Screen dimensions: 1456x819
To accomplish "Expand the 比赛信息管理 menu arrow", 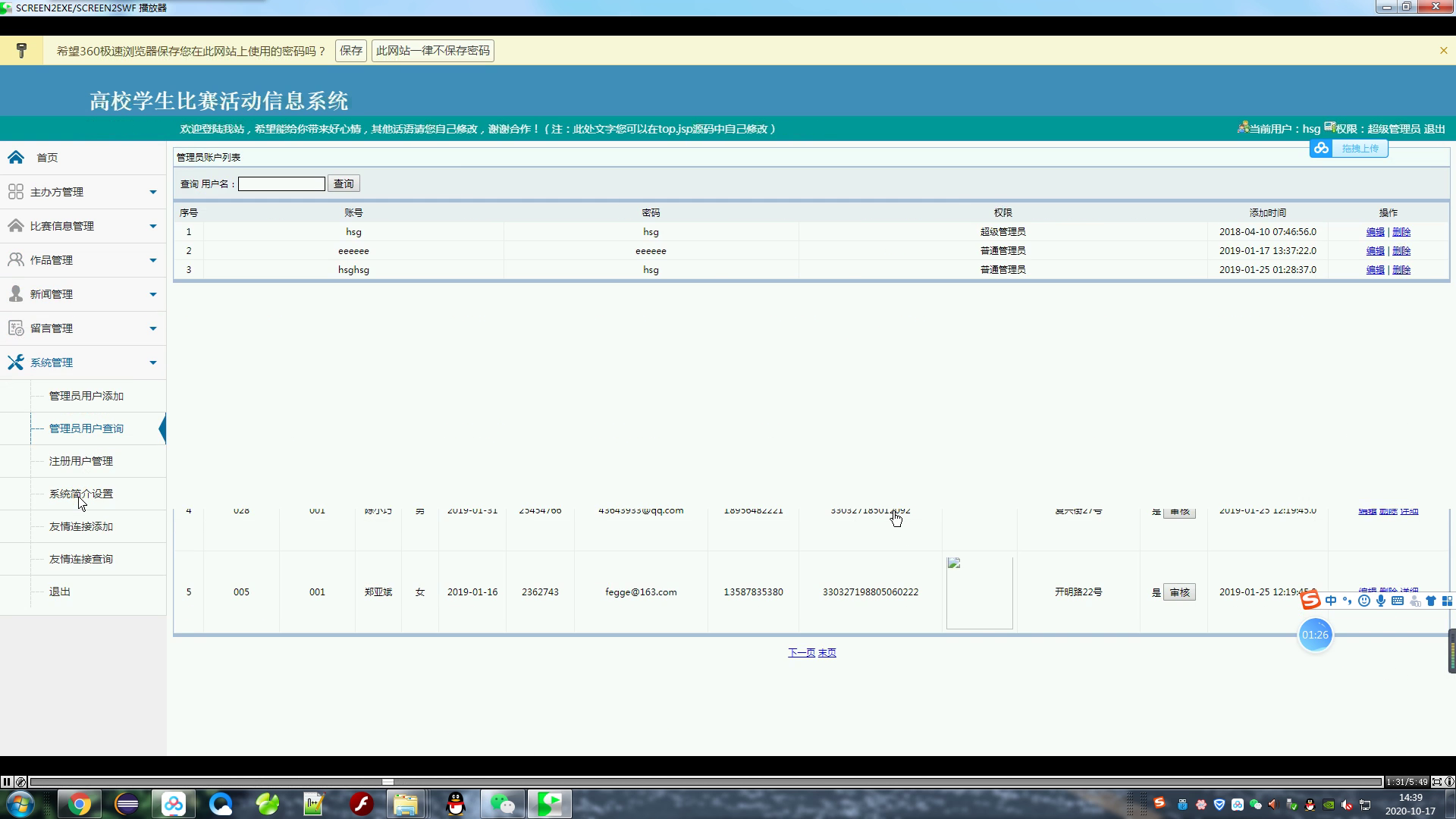I will (x=152, y=227).
